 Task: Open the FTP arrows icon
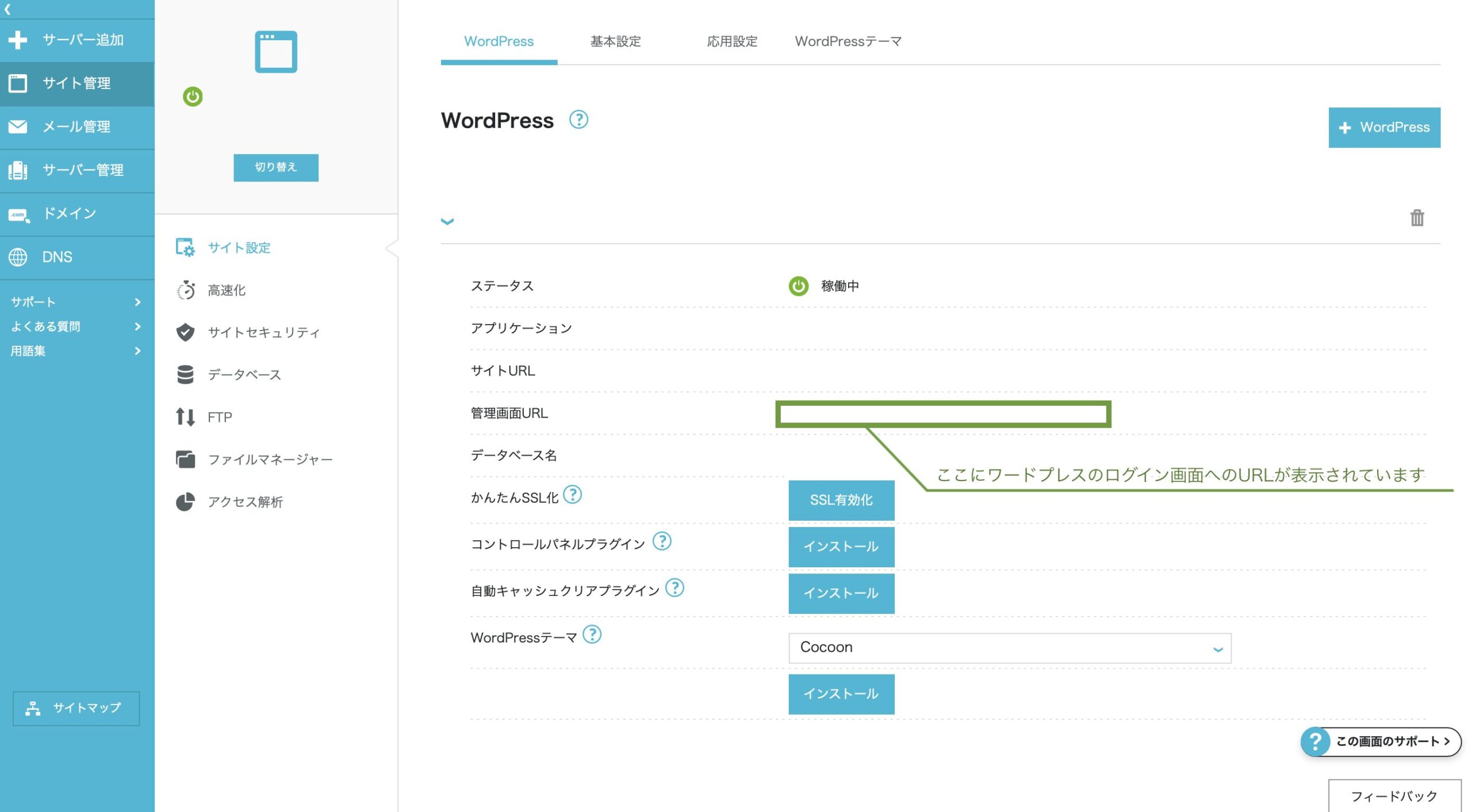(x=185, y=417)
